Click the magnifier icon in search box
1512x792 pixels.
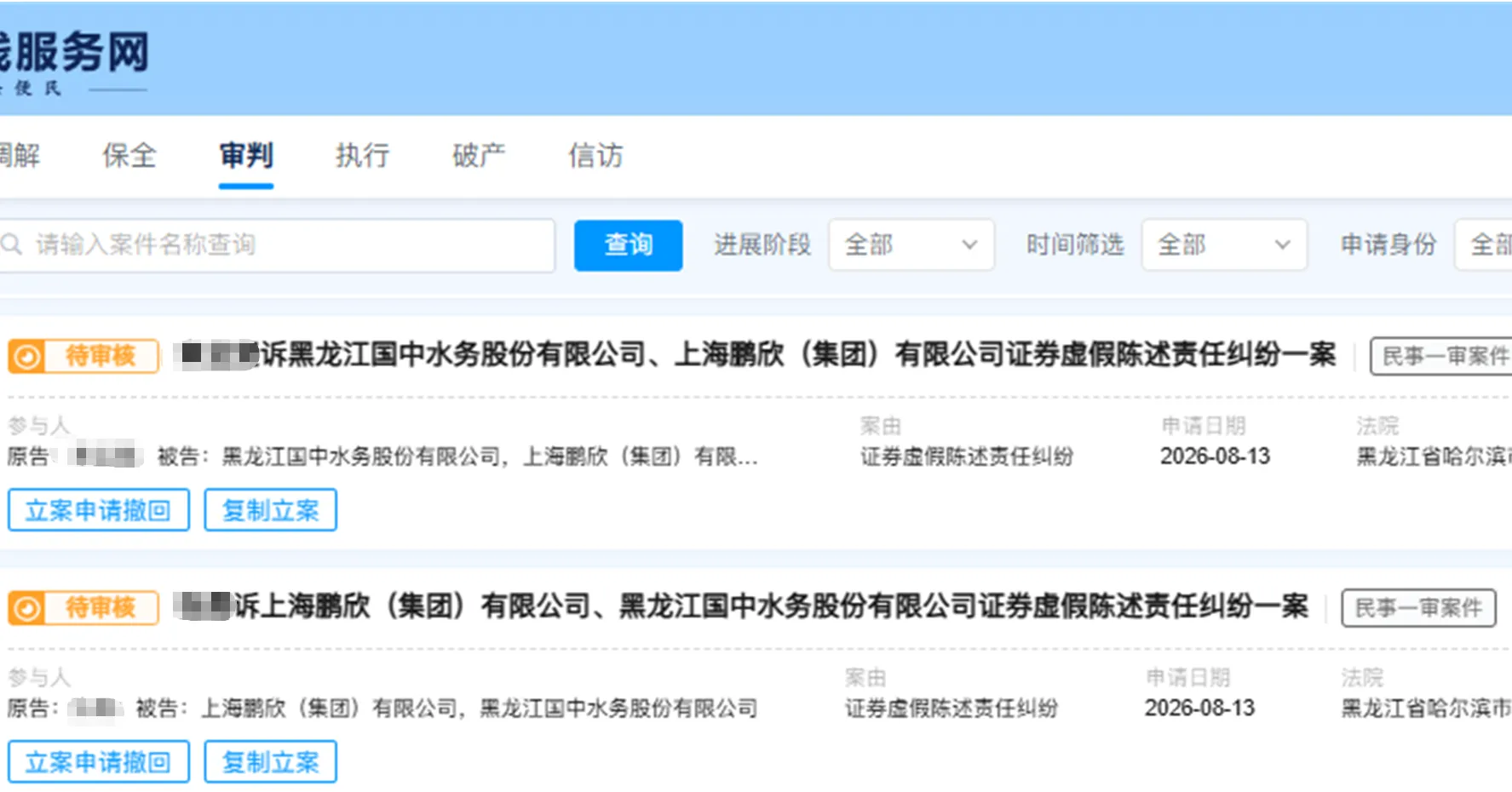pyautogui.click(x=12, y=245)
